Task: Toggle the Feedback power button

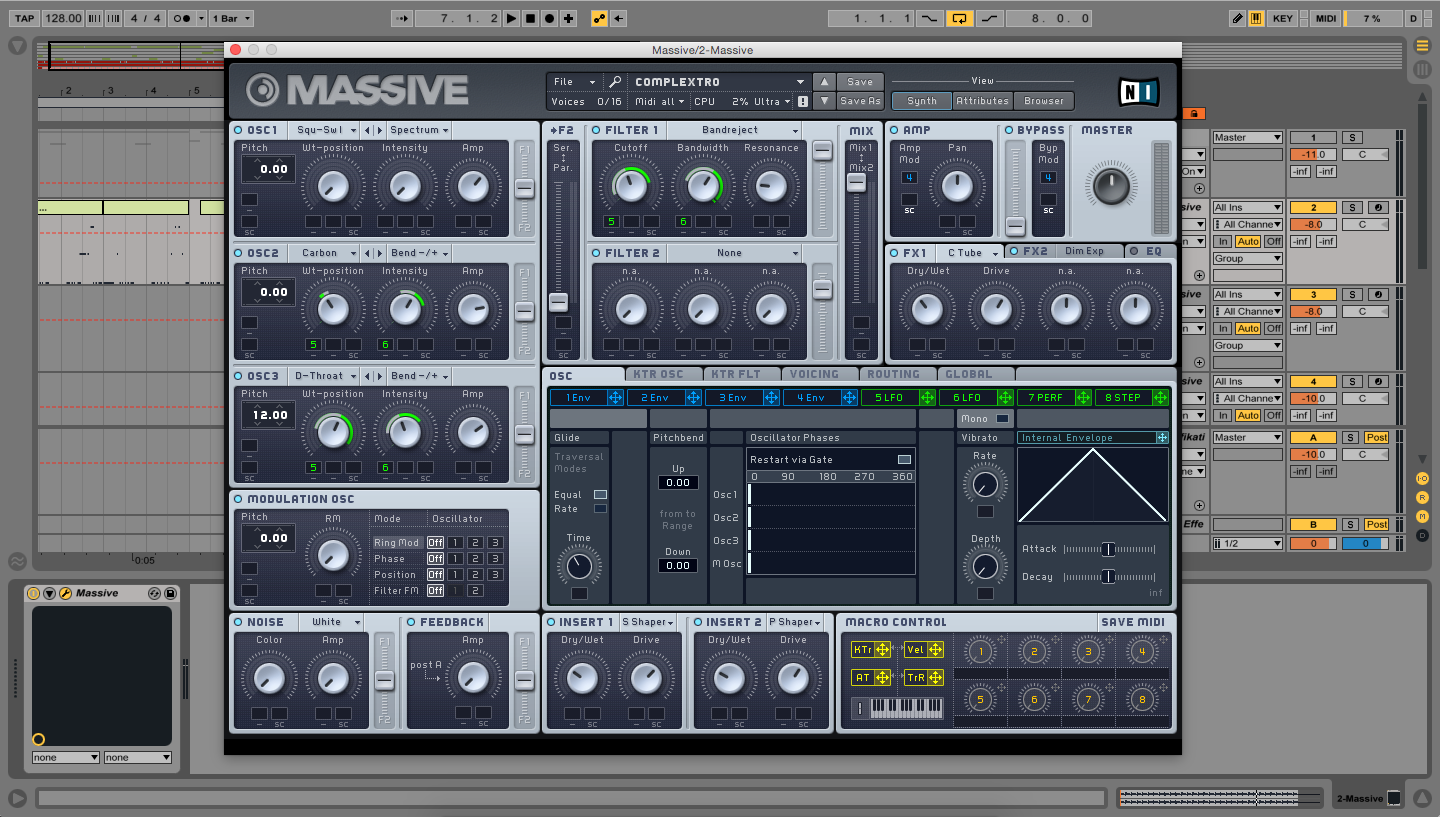Action: 411,622
